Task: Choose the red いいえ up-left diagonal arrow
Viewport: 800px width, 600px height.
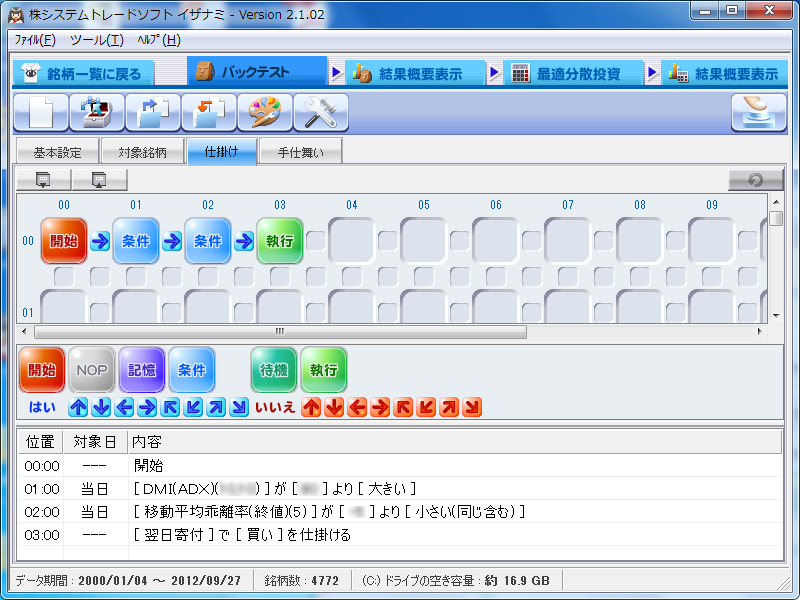Action: (x=403, y=407)
